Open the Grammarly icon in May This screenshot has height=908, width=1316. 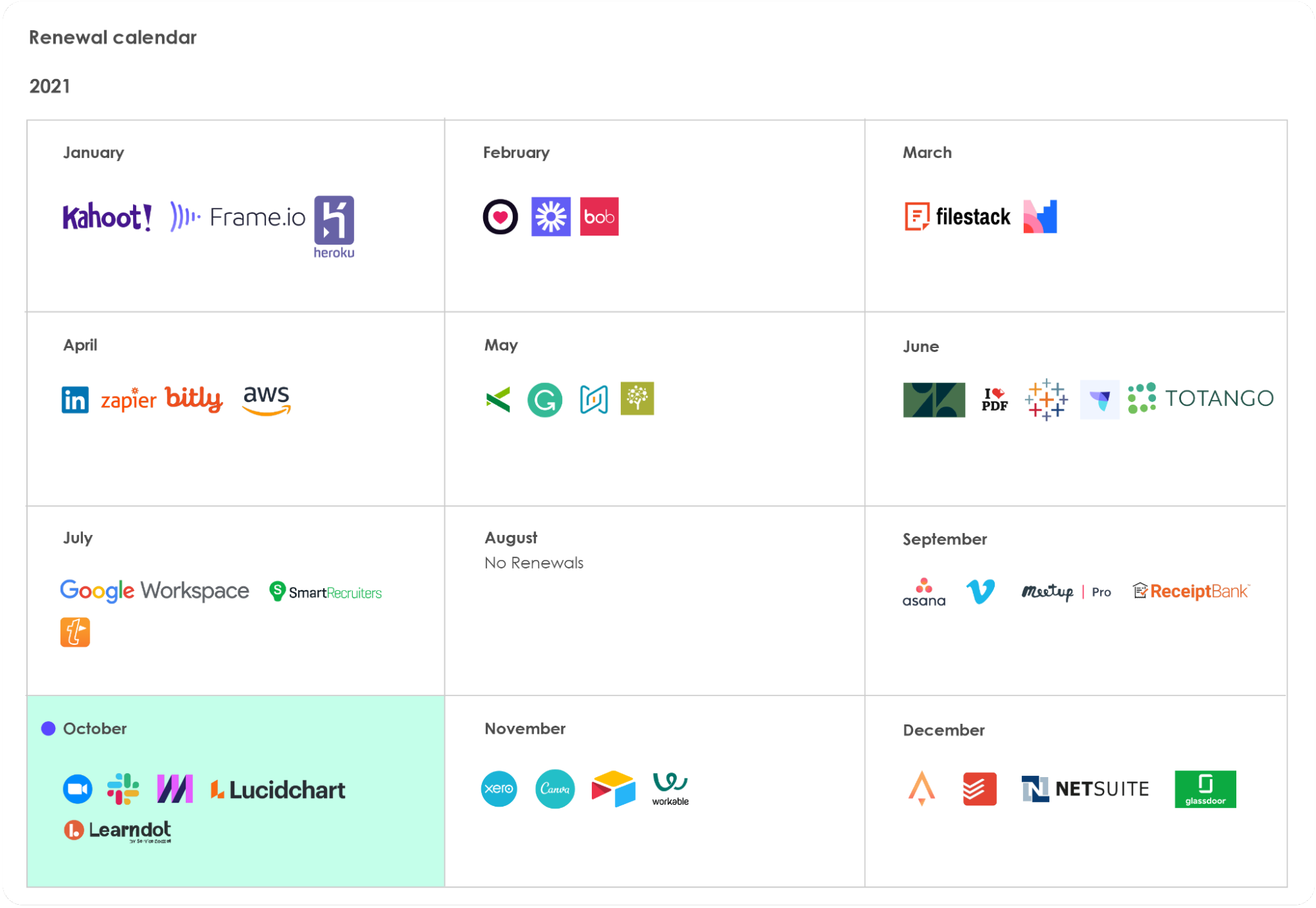(x=544, y=399)
